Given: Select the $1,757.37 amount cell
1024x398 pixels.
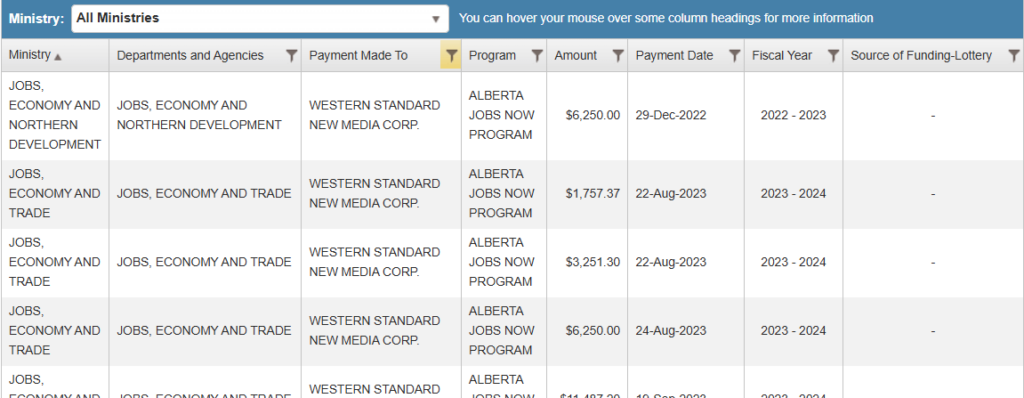Looking at the screenshot, I should click(593, 194).
